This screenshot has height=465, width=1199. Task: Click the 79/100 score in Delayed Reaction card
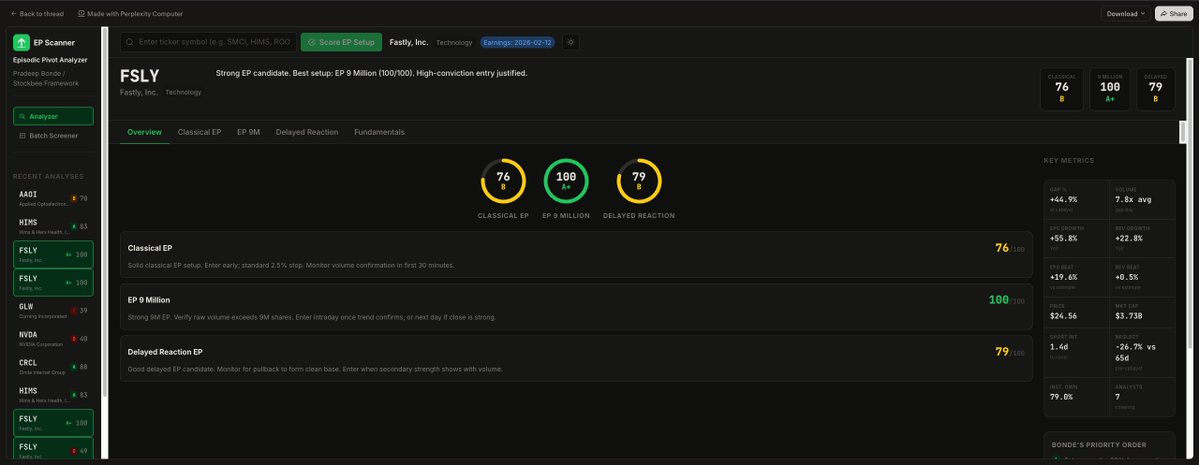1009,352
